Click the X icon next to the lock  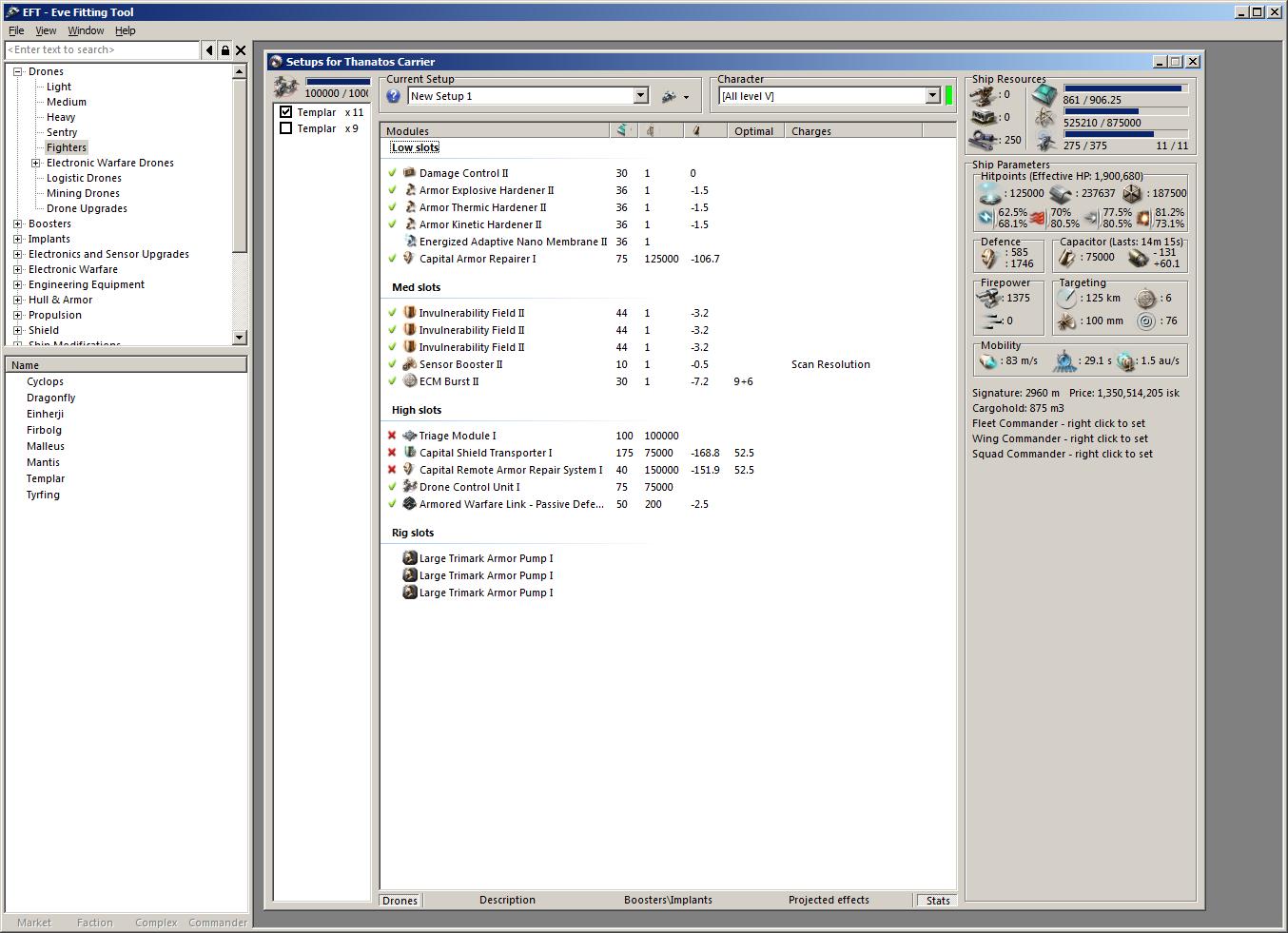(x=241, y=50)
